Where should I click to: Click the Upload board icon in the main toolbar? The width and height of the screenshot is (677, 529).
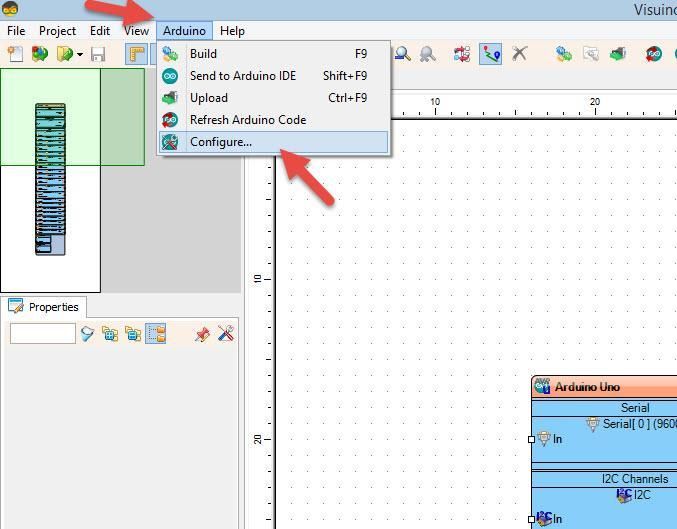(x=618, y=54)
